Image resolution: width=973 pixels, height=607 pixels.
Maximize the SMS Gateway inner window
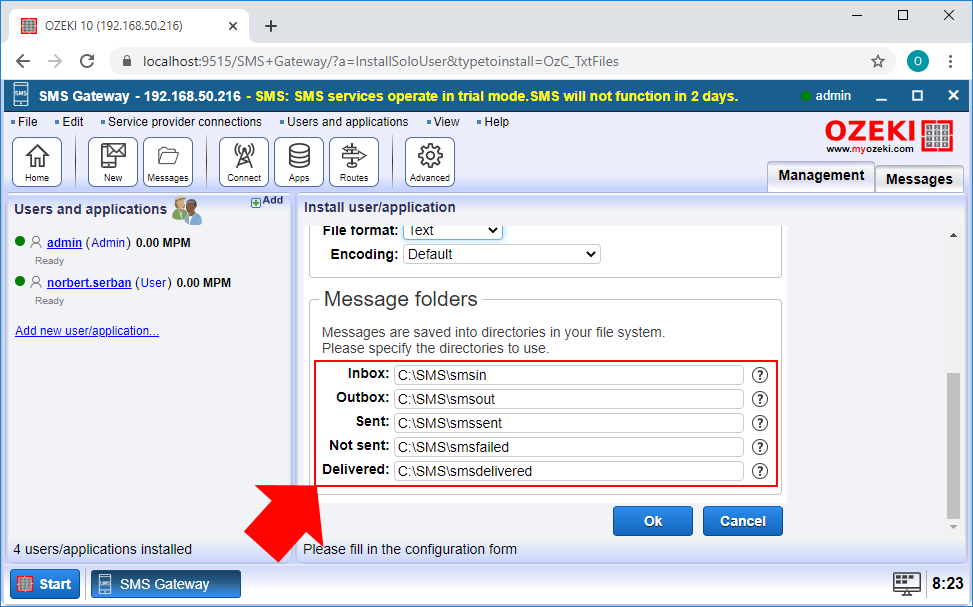coord(917,96)
